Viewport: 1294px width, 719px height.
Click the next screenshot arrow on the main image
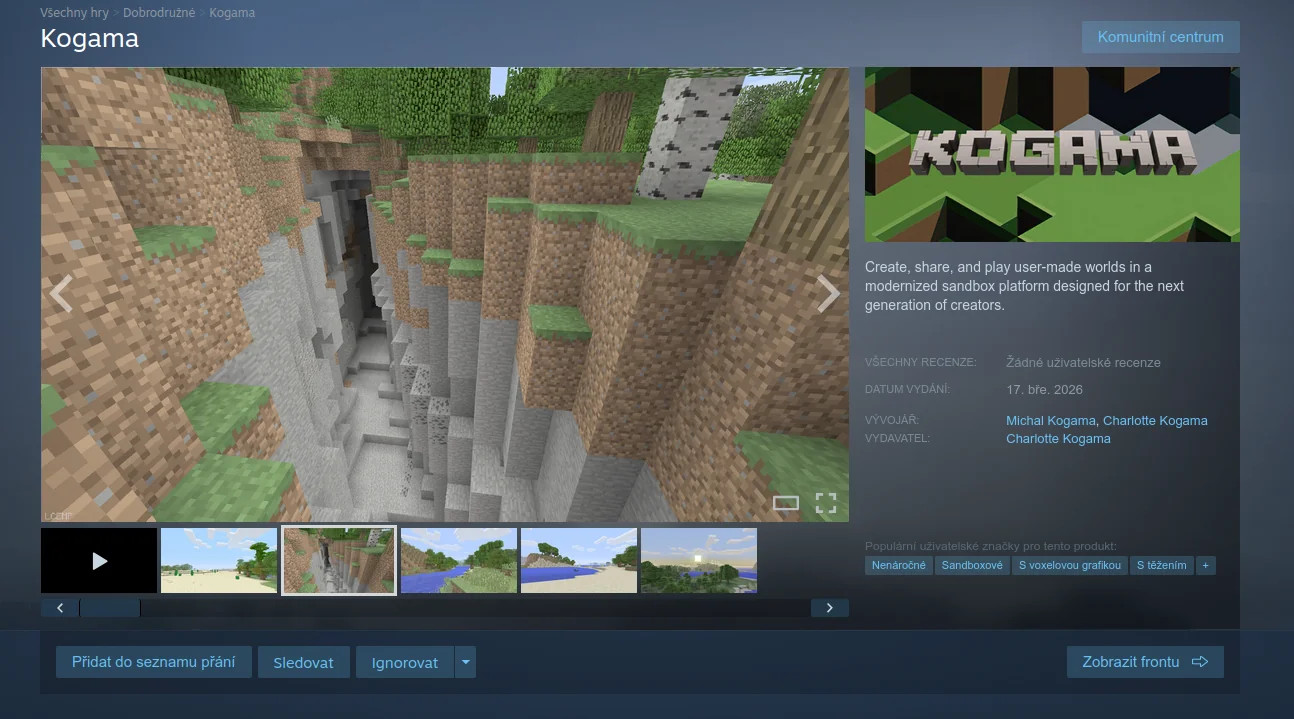click(827, 294)
